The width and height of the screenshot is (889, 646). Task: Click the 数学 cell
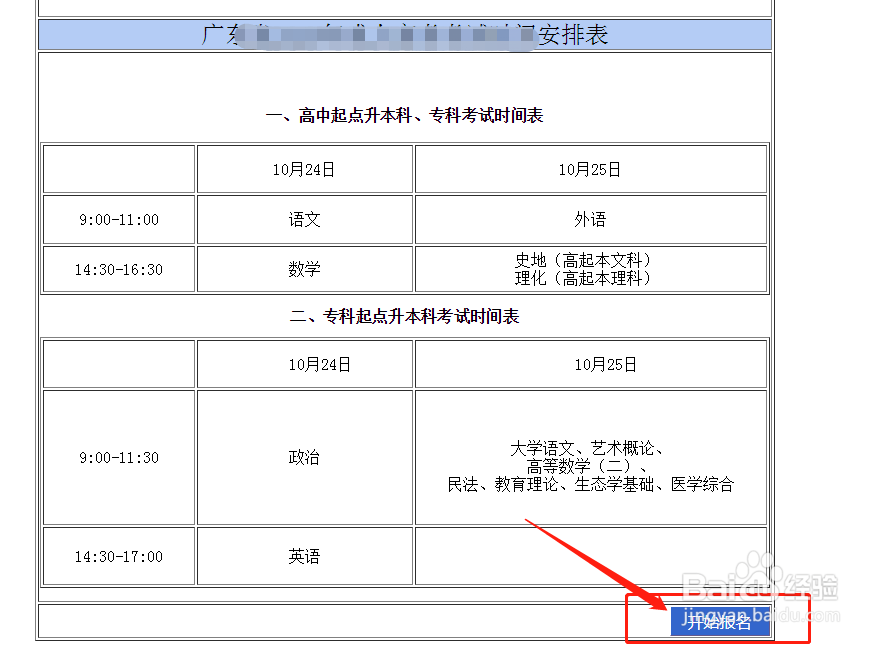click(x=304, y=269)
